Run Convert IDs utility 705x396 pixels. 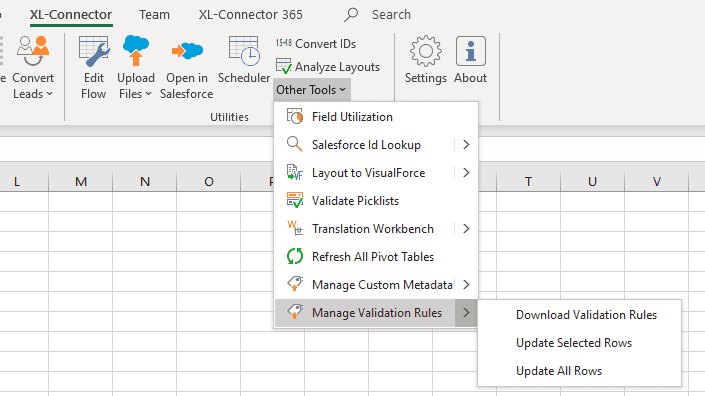click(x=316, y=44)
